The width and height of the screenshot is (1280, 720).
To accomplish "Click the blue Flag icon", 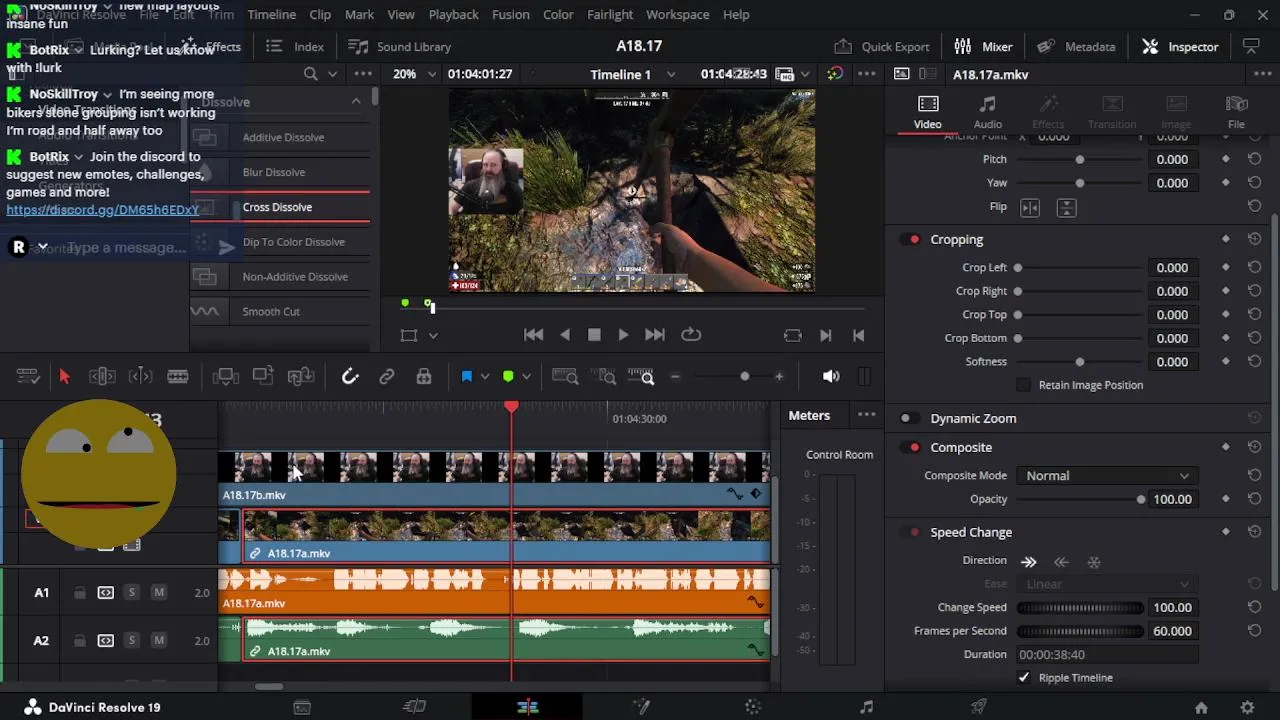I will [x=467, y=376].
